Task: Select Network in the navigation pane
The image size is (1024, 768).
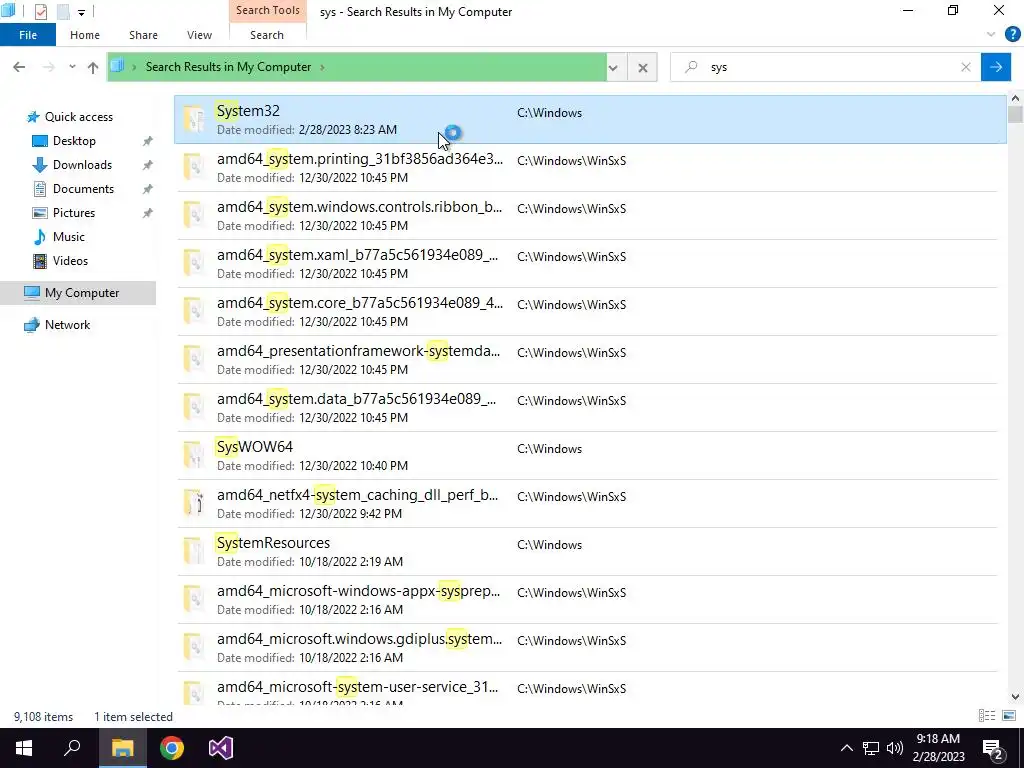Action: 67,325
